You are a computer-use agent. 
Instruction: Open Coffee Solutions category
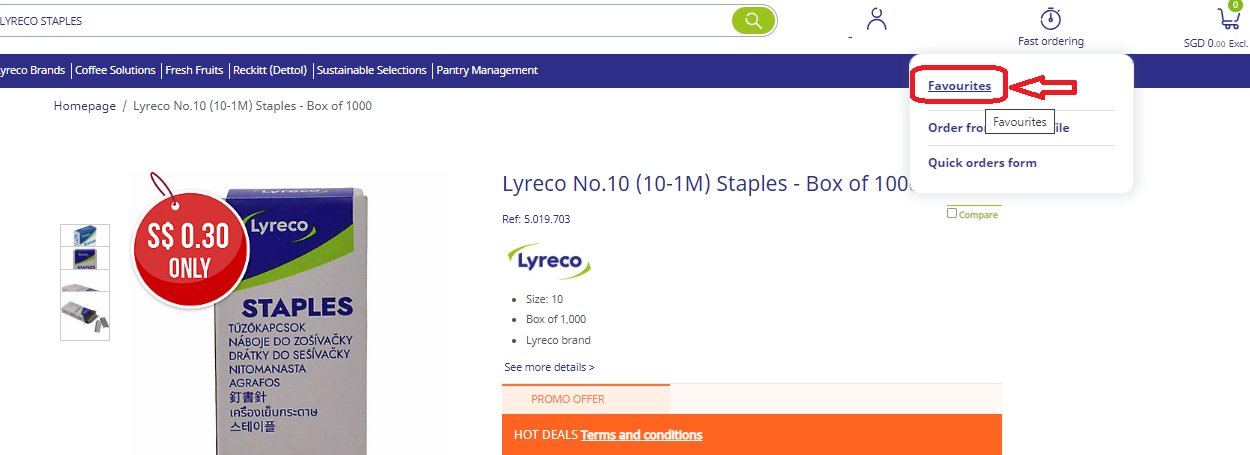click(x=116, y=70)
